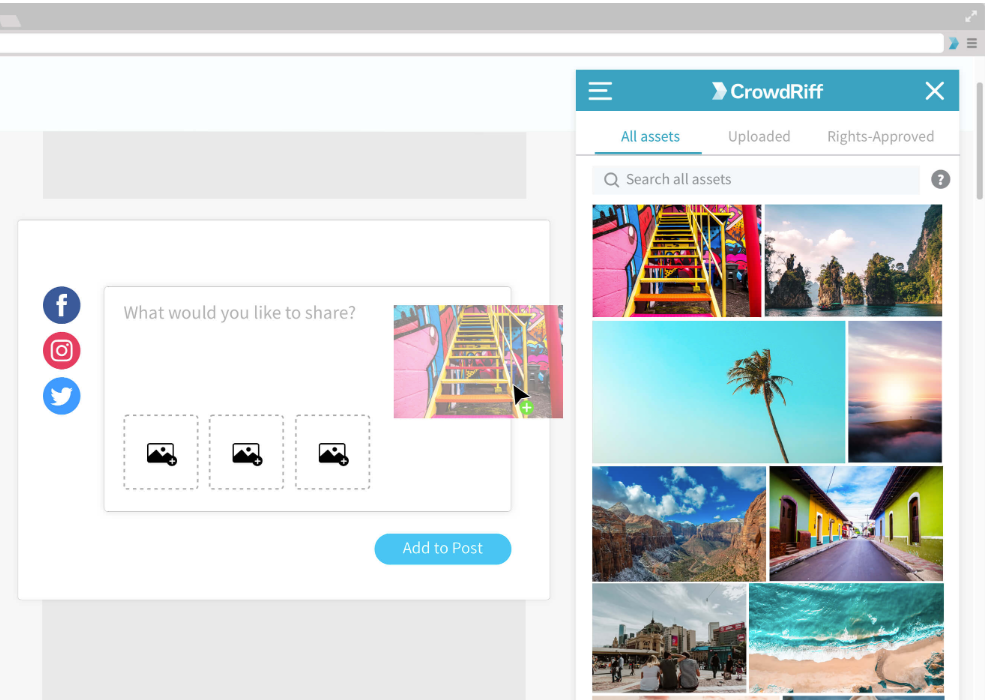Open the All assets tab
This screenshot has width=994, height=700.
pos(650,136)
